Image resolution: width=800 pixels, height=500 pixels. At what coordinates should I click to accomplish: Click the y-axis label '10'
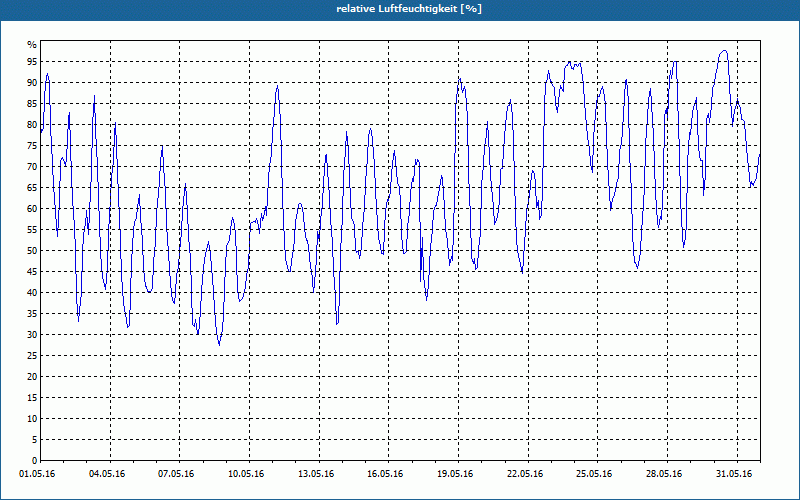pos(32,419)
